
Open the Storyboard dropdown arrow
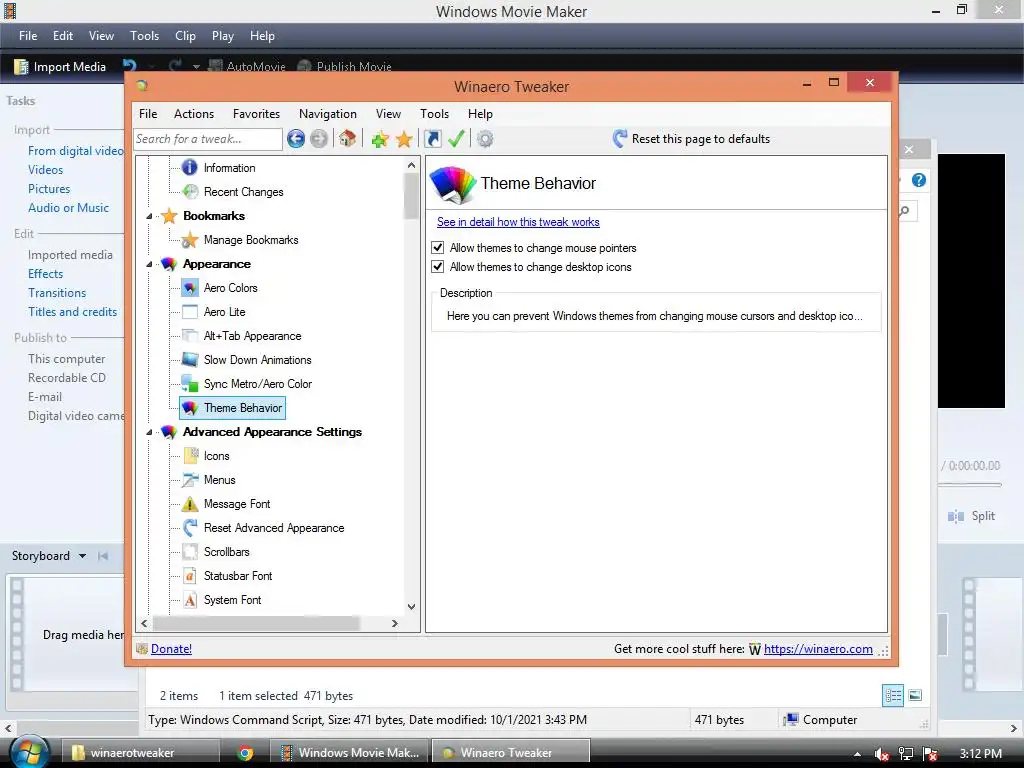point(82,556)
